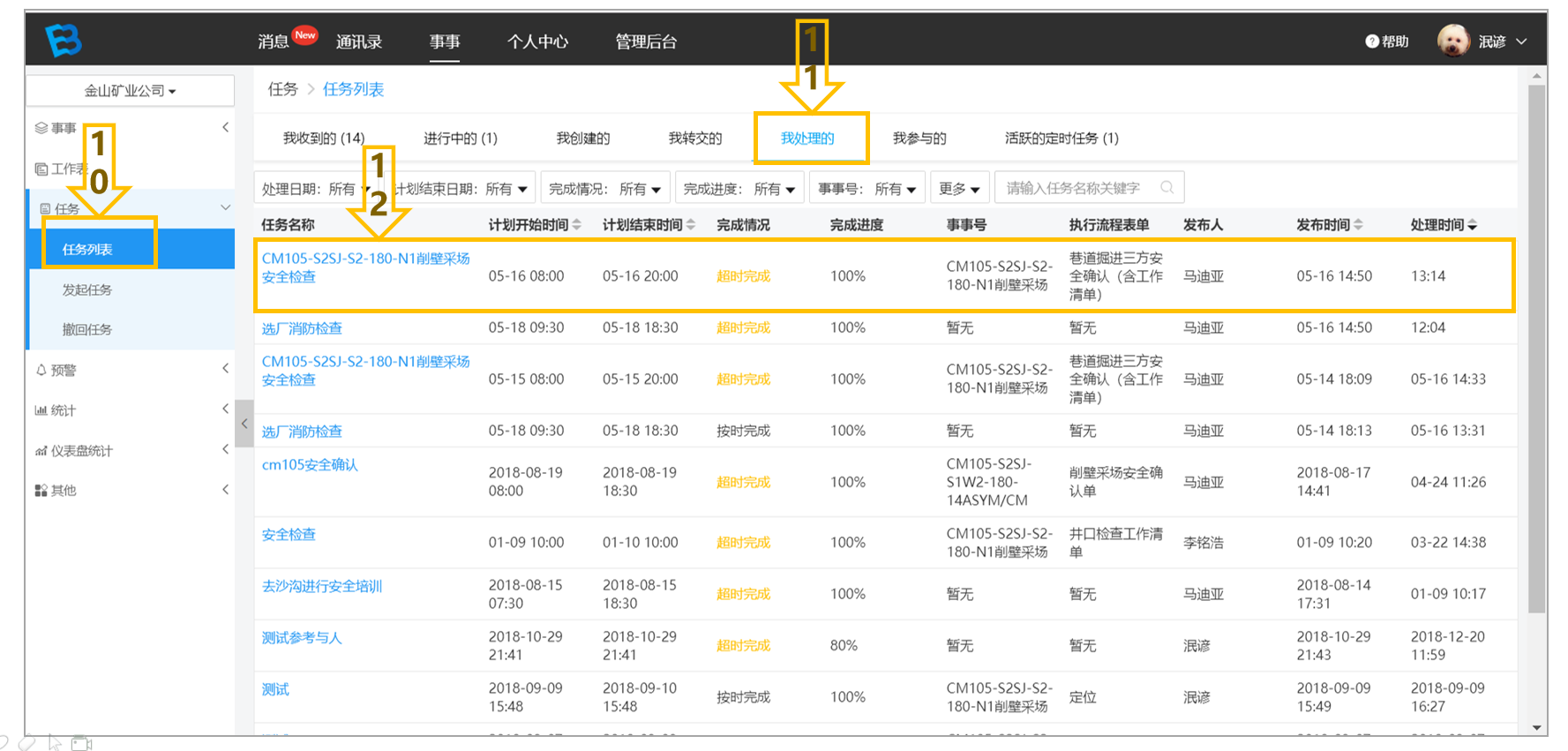Open the cm105安全确认 task link
1568x751 pixels.
tap(310, 464)
